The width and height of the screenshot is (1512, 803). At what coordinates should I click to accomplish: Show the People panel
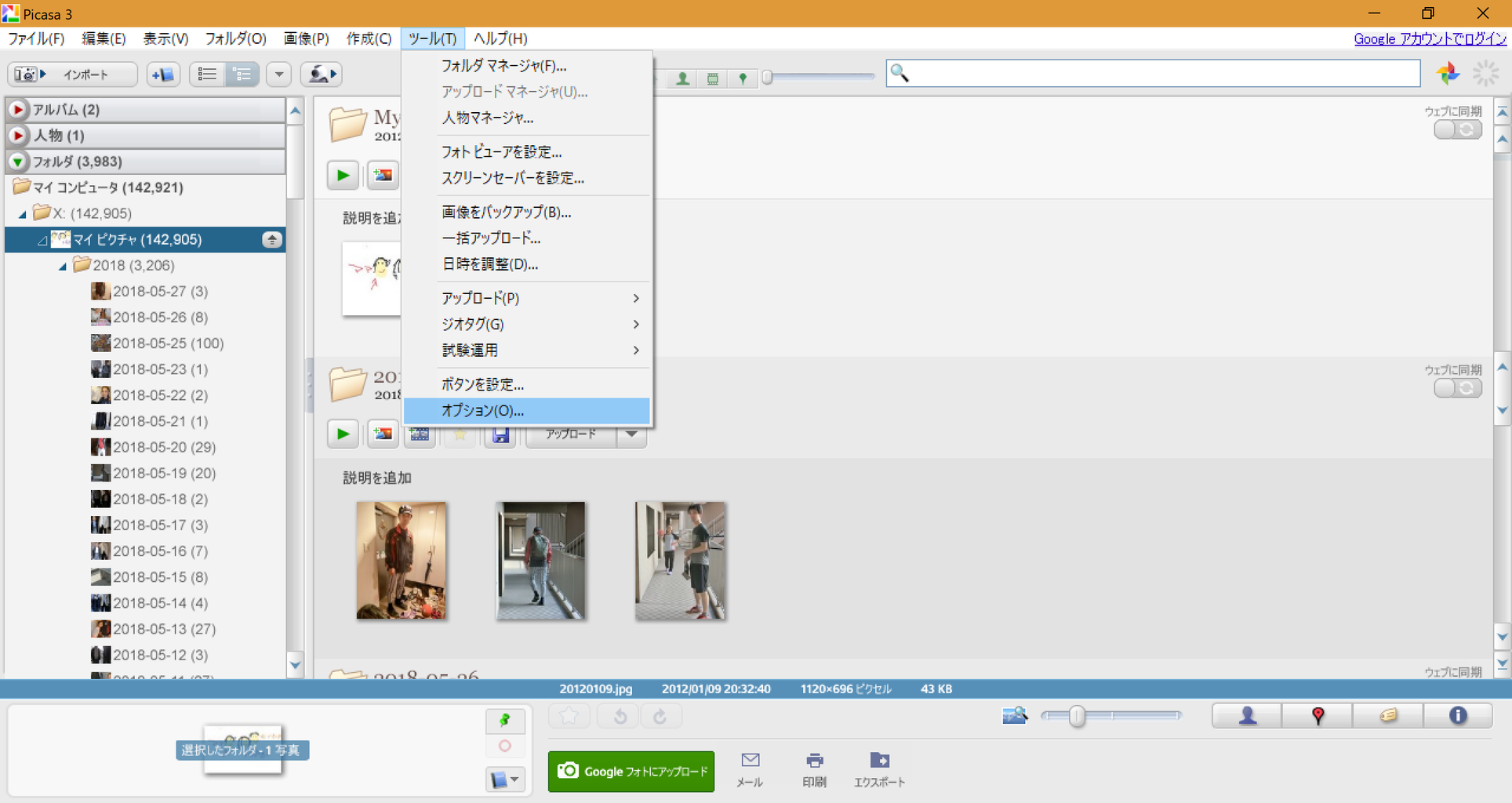point(1247,715)
